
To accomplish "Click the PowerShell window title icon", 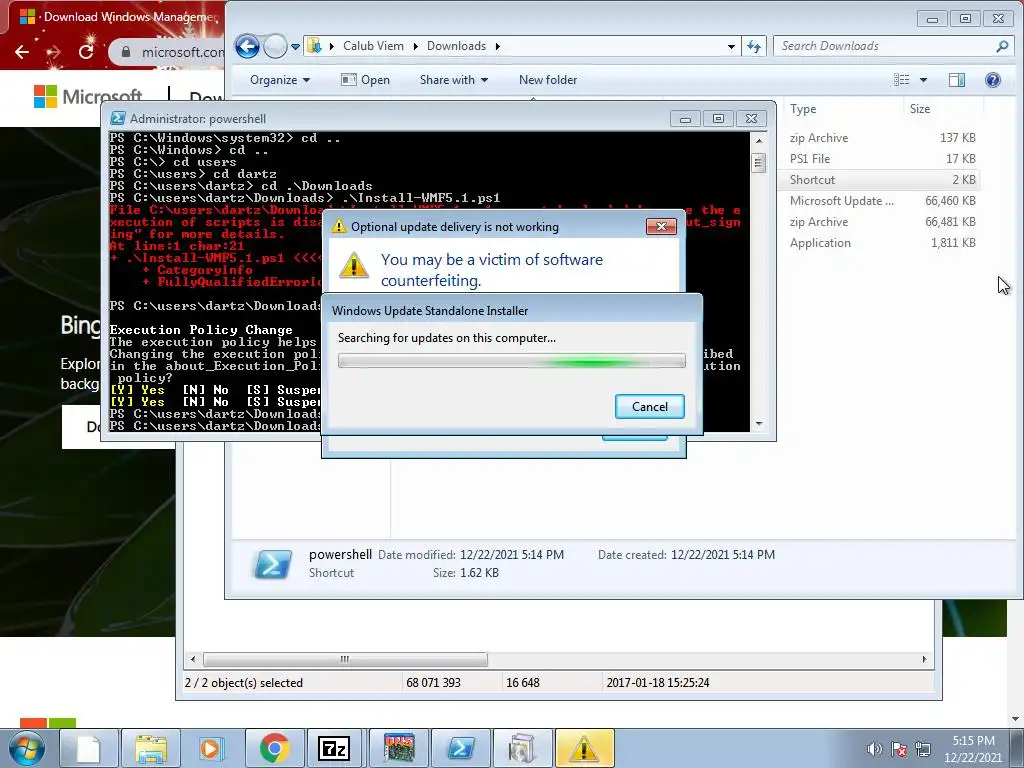I will pos(118,118).
